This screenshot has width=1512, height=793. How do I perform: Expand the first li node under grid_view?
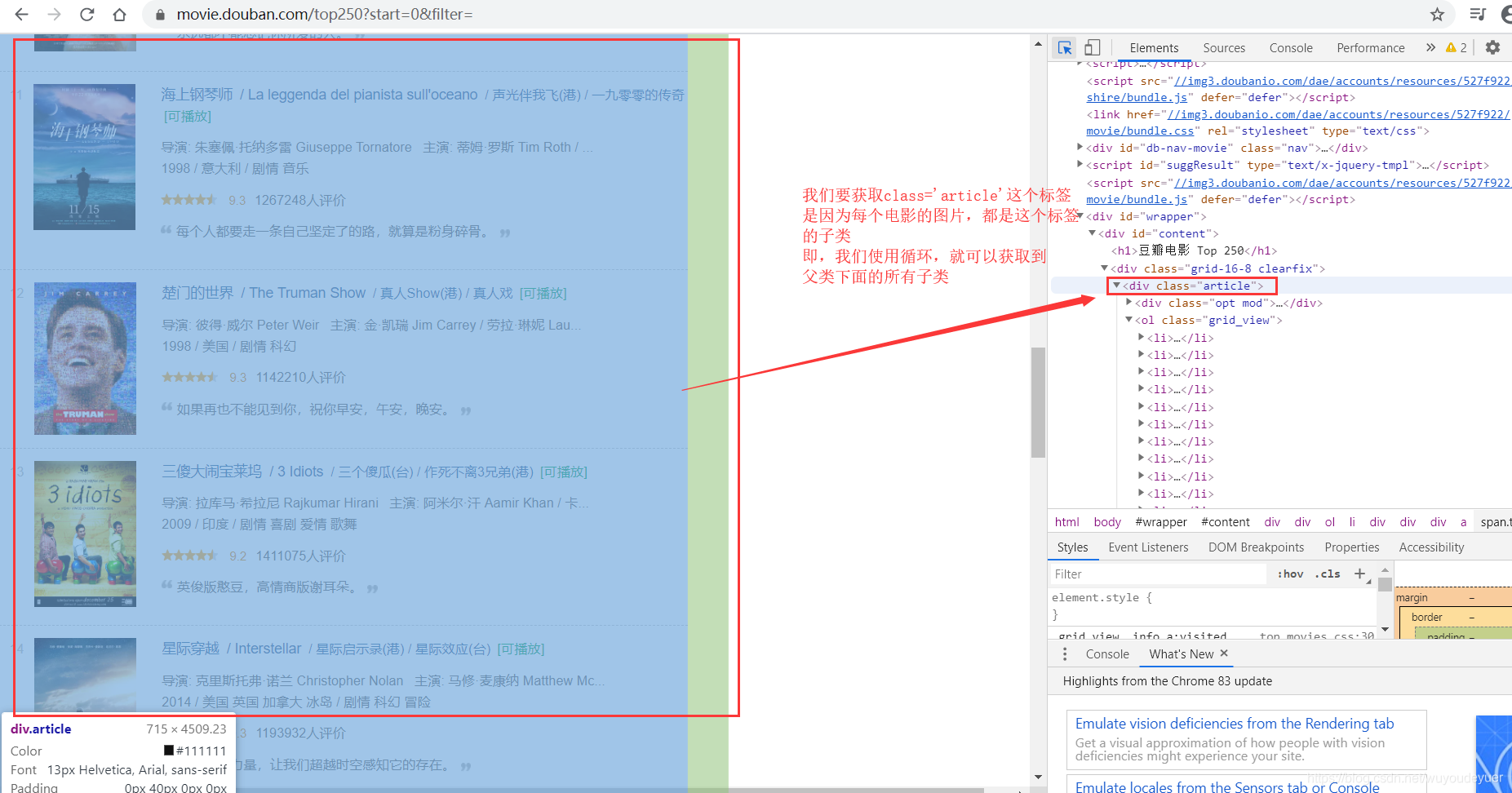coord(1141,338)
